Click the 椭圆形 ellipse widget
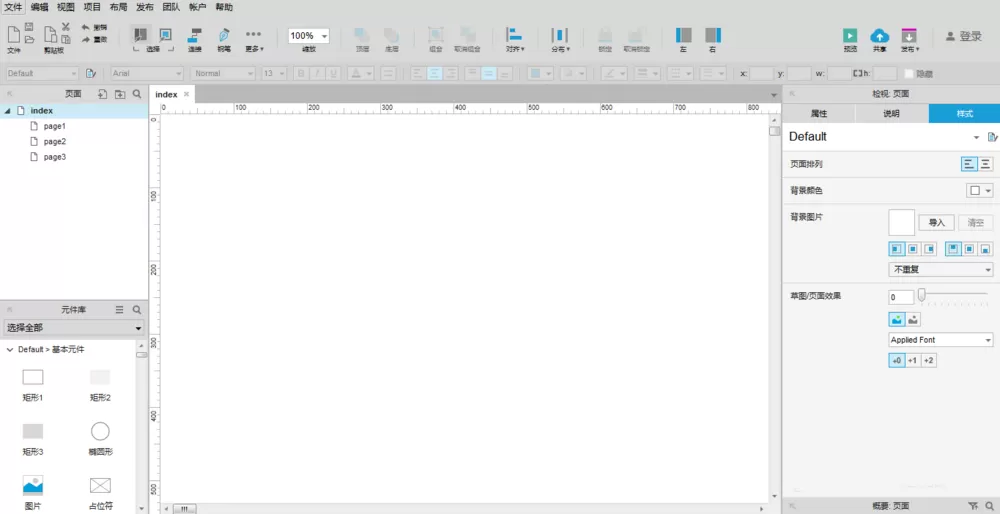 (100, 438)
